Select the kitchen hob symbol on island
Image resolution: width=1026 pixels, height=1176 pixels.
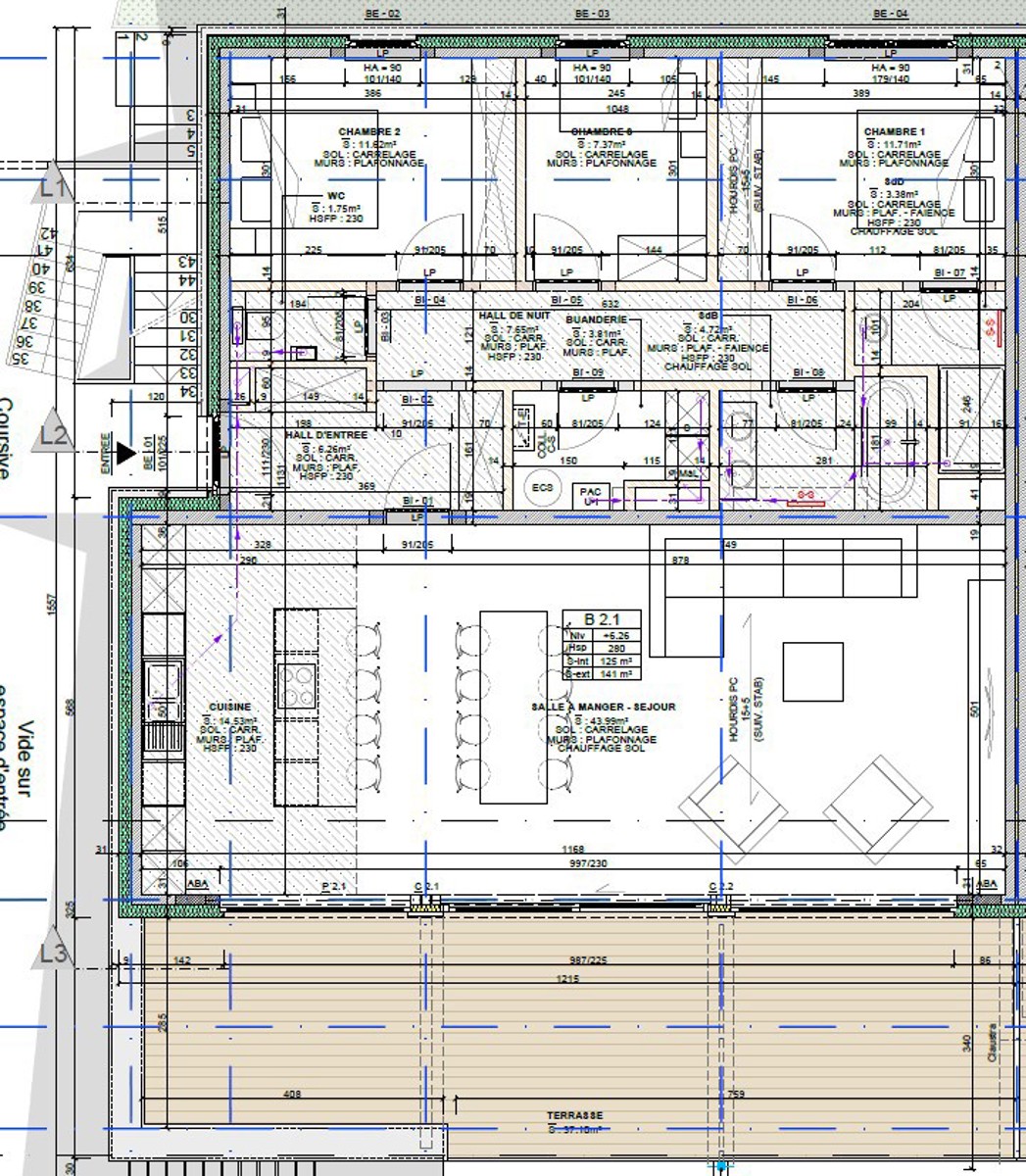point(296,684)
